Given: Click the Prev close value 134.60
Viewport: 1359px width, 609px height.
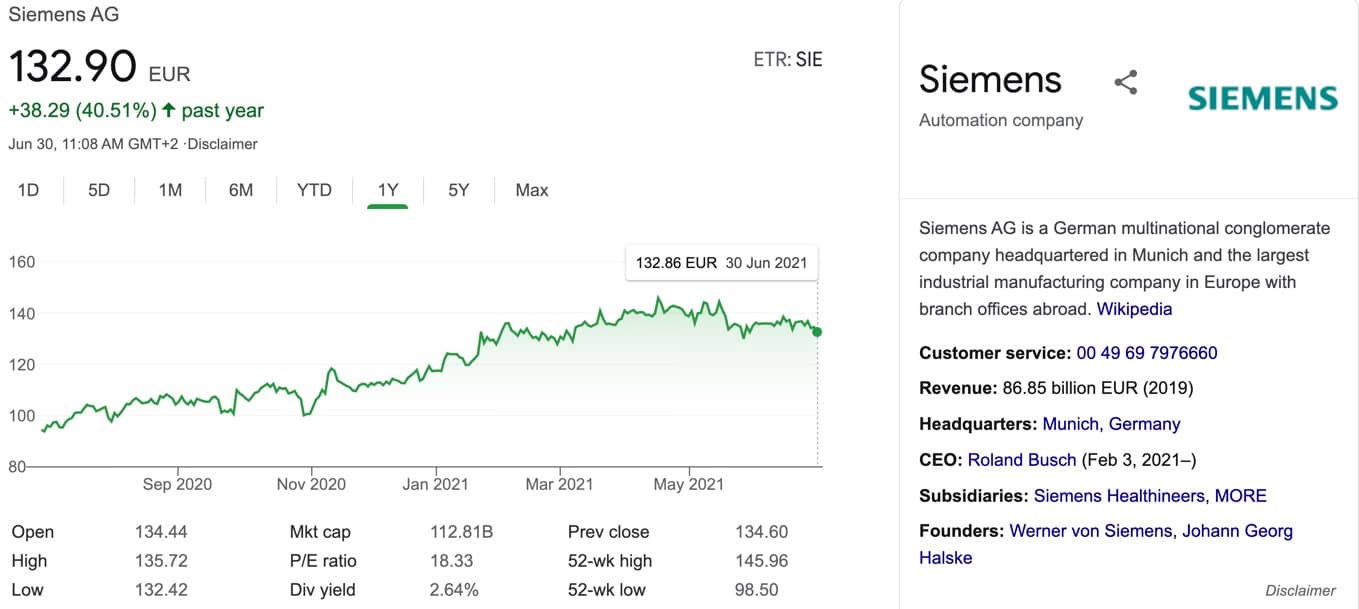Looking at the screenshot, I should [761, 532].
